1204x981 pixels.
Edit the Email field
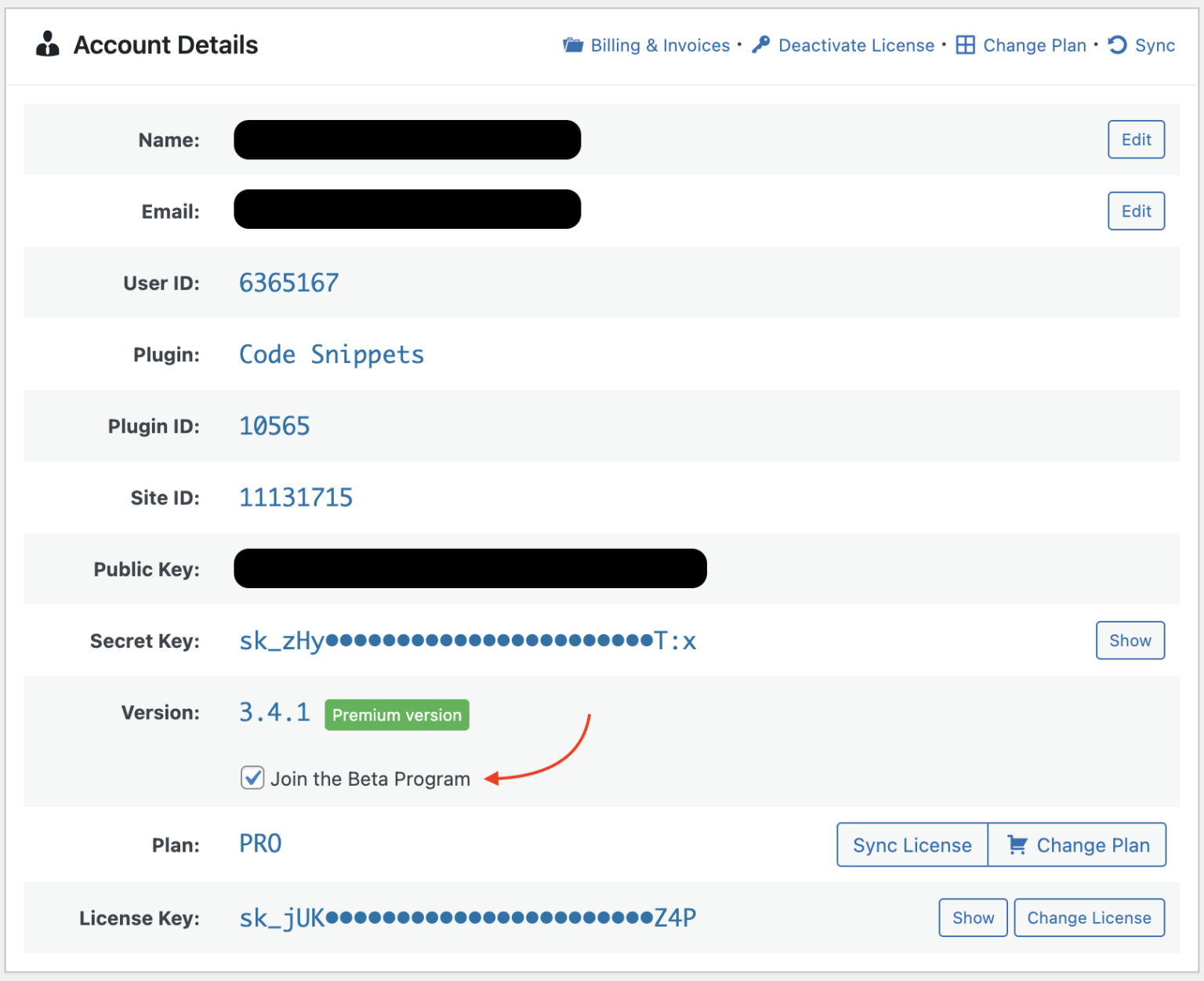(1136, 211)
